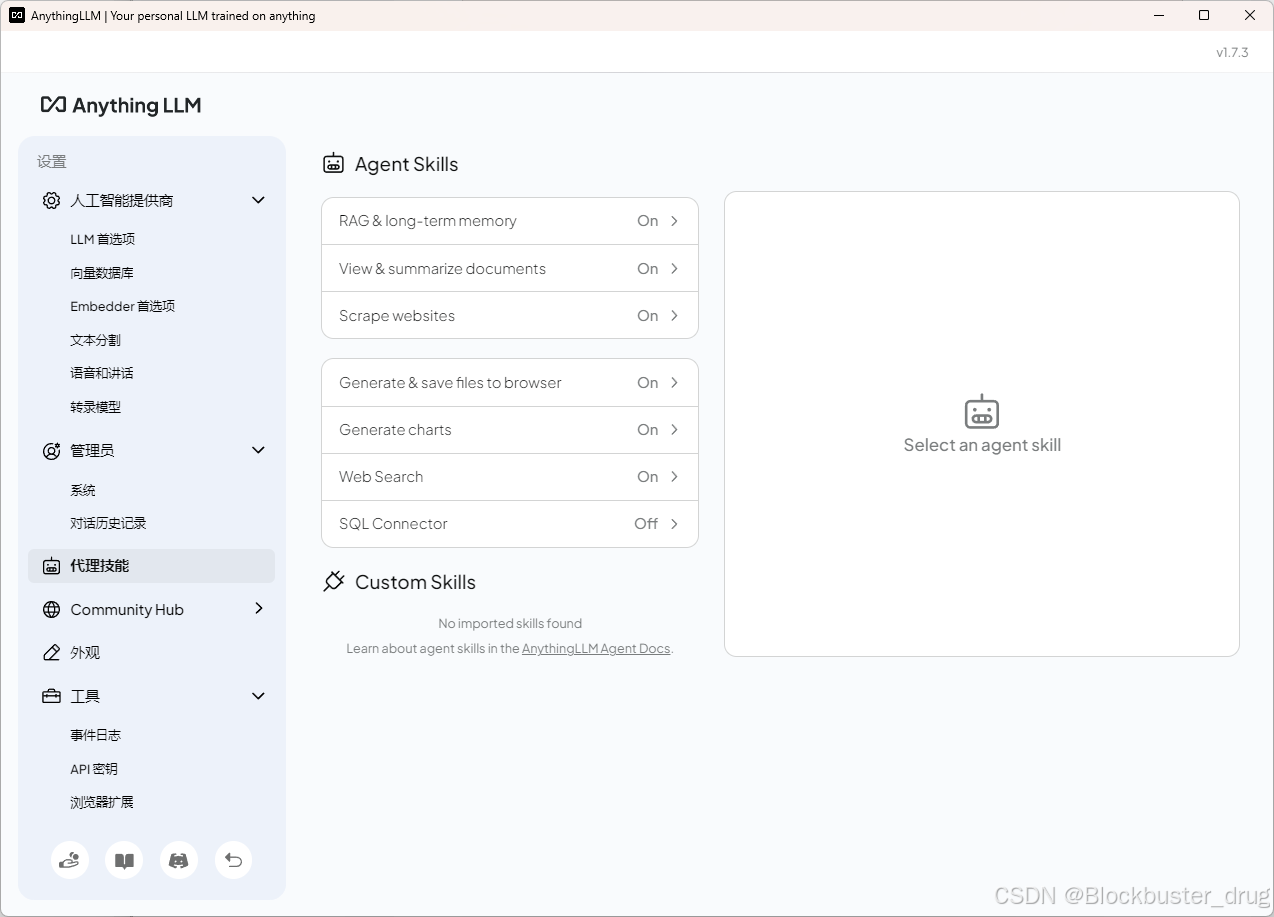Select SQL Connector skill label

[393, 523]
